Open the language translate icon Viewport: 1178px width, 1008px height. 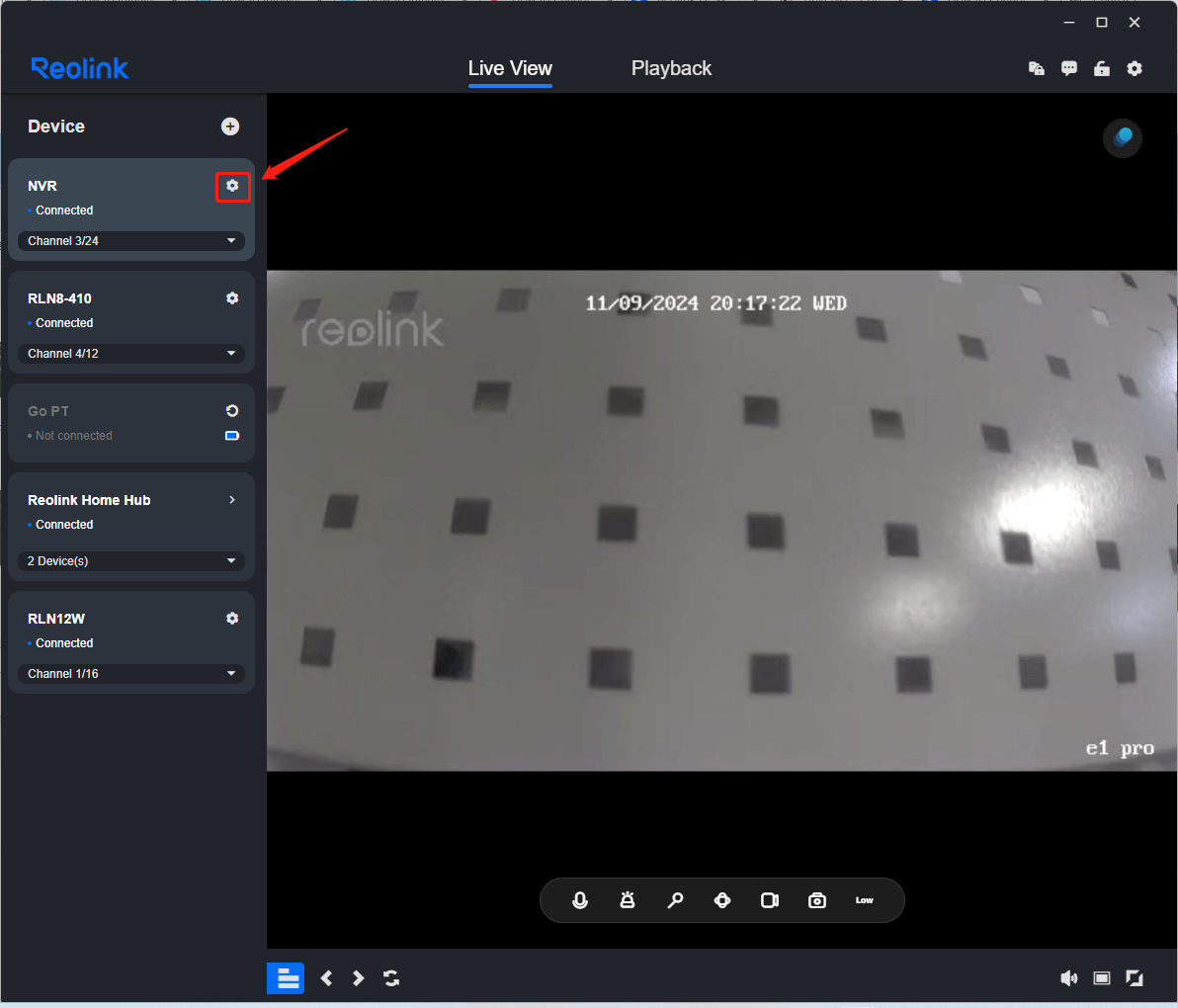coord(1036,69)
